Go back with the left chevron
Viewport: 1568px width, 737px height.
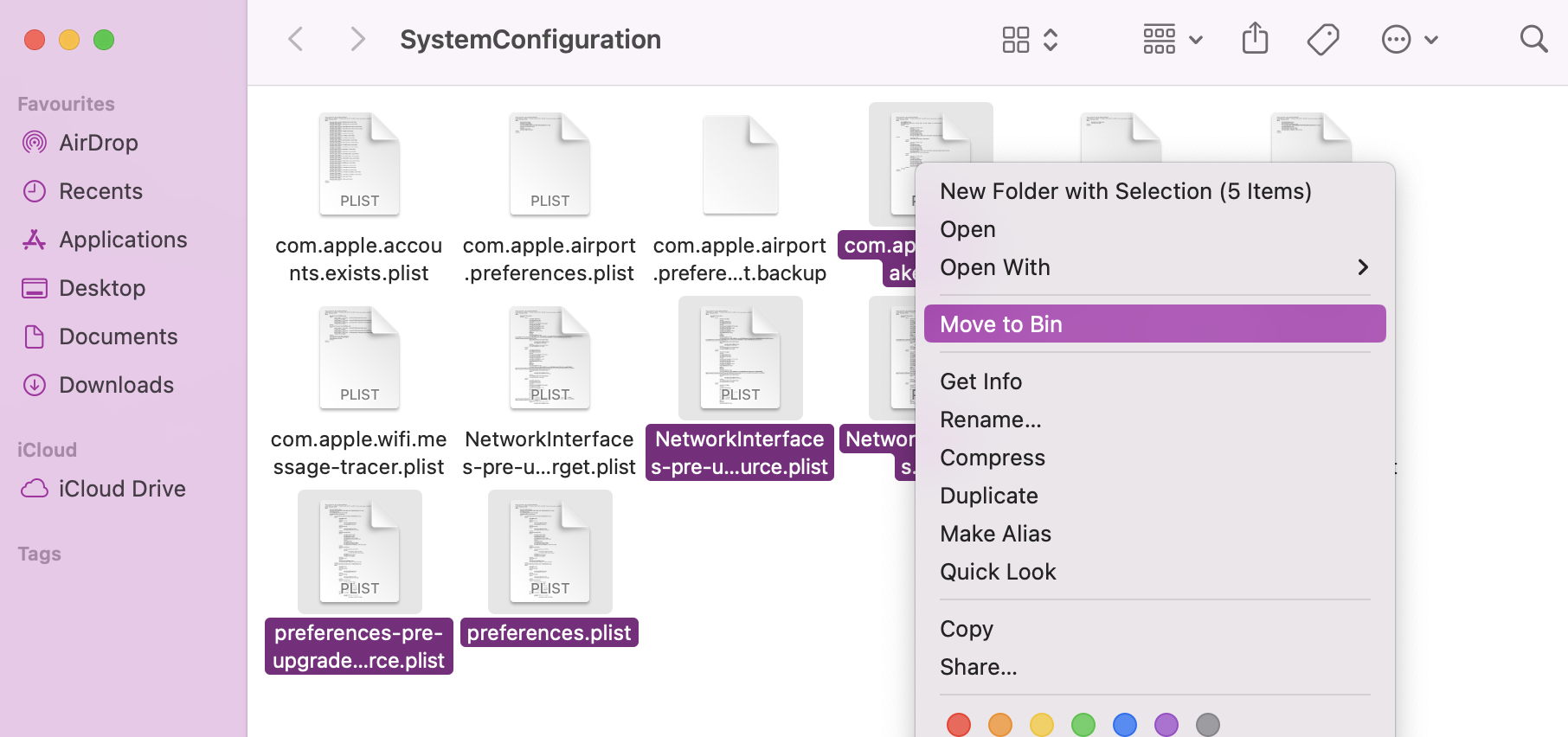tap(296, 39)
